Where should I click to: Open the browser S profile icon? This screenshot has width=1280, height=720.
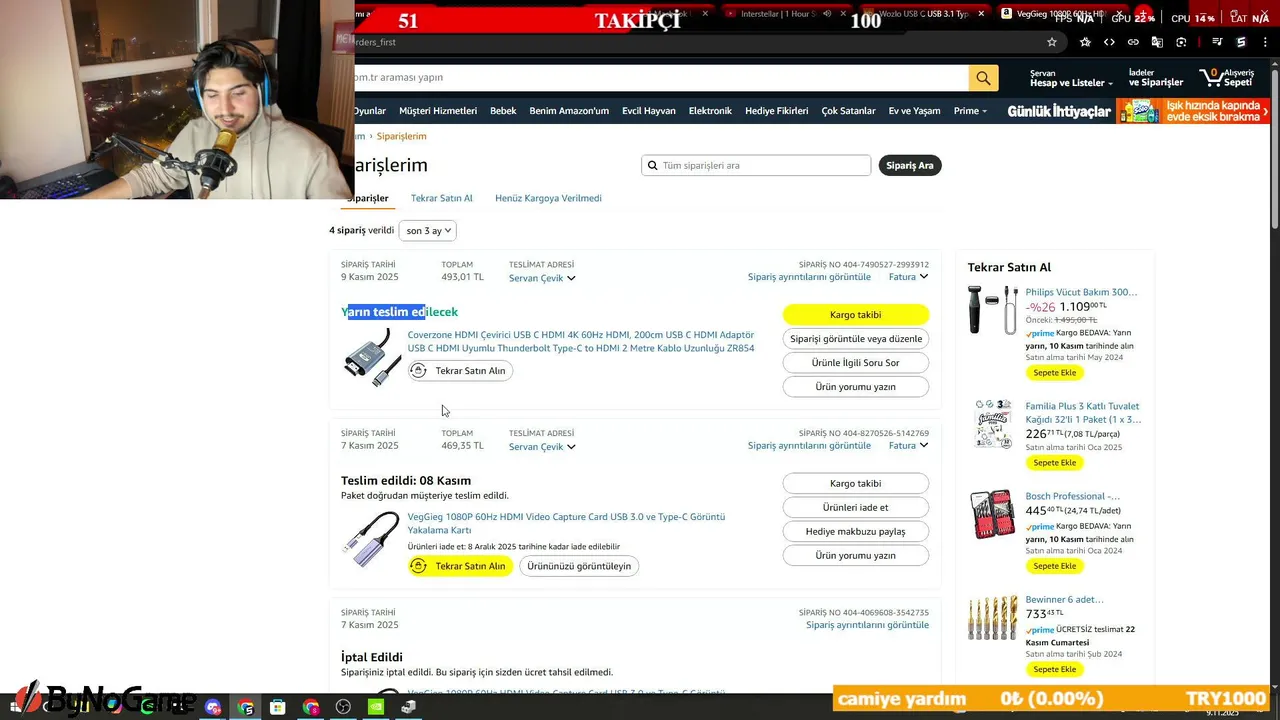(x=1241, y=42)
